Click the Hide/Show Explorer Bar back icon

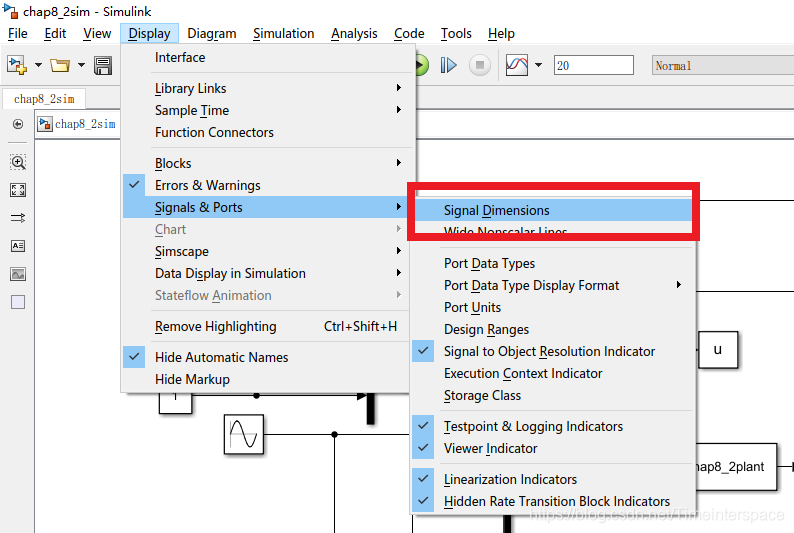click(x=18, y=124)
